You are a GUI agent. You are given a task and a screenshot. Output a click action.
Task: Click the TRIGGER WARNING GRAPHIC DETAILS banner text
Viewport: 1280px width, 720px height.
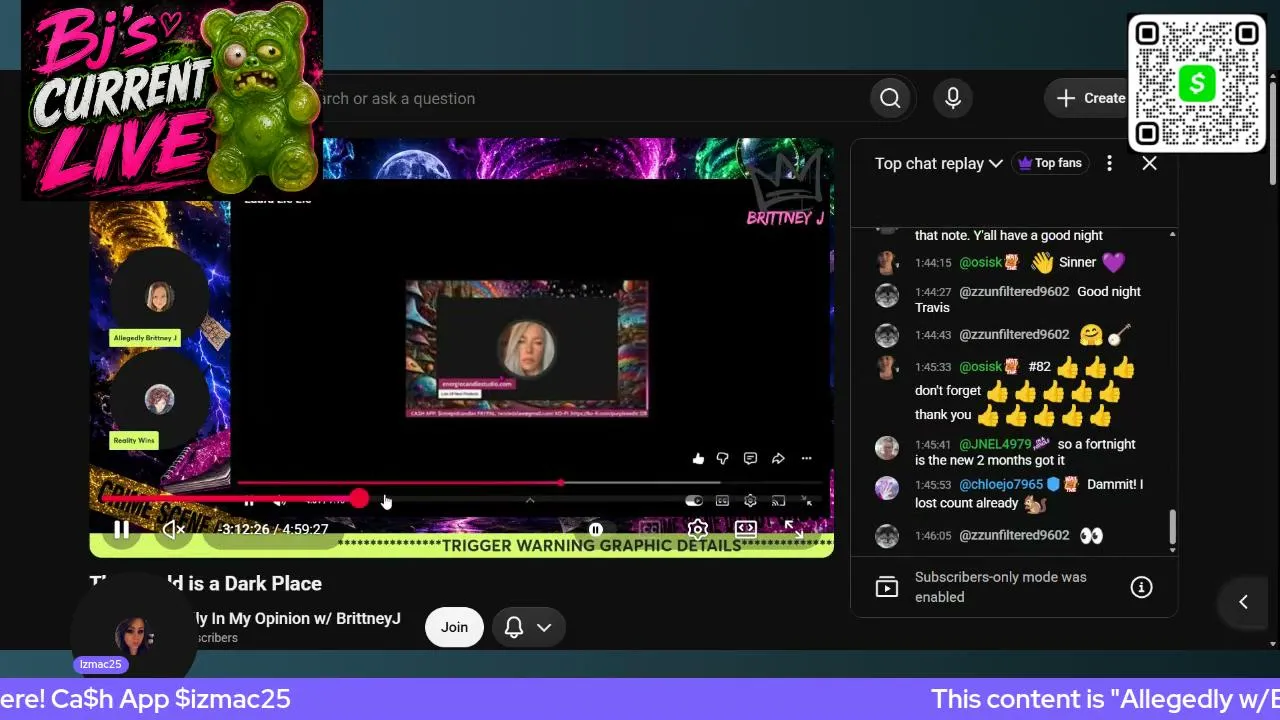pyautogui.click(x=591, y=545)
